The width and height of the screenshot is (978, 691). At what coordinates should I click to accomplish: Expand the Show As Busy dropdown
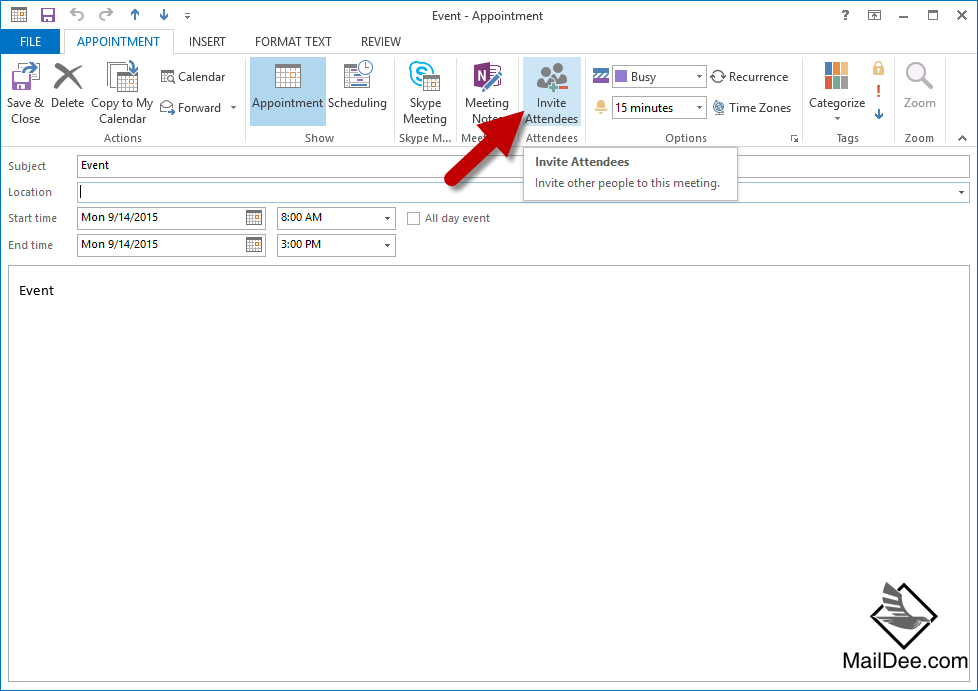[699, 77]
